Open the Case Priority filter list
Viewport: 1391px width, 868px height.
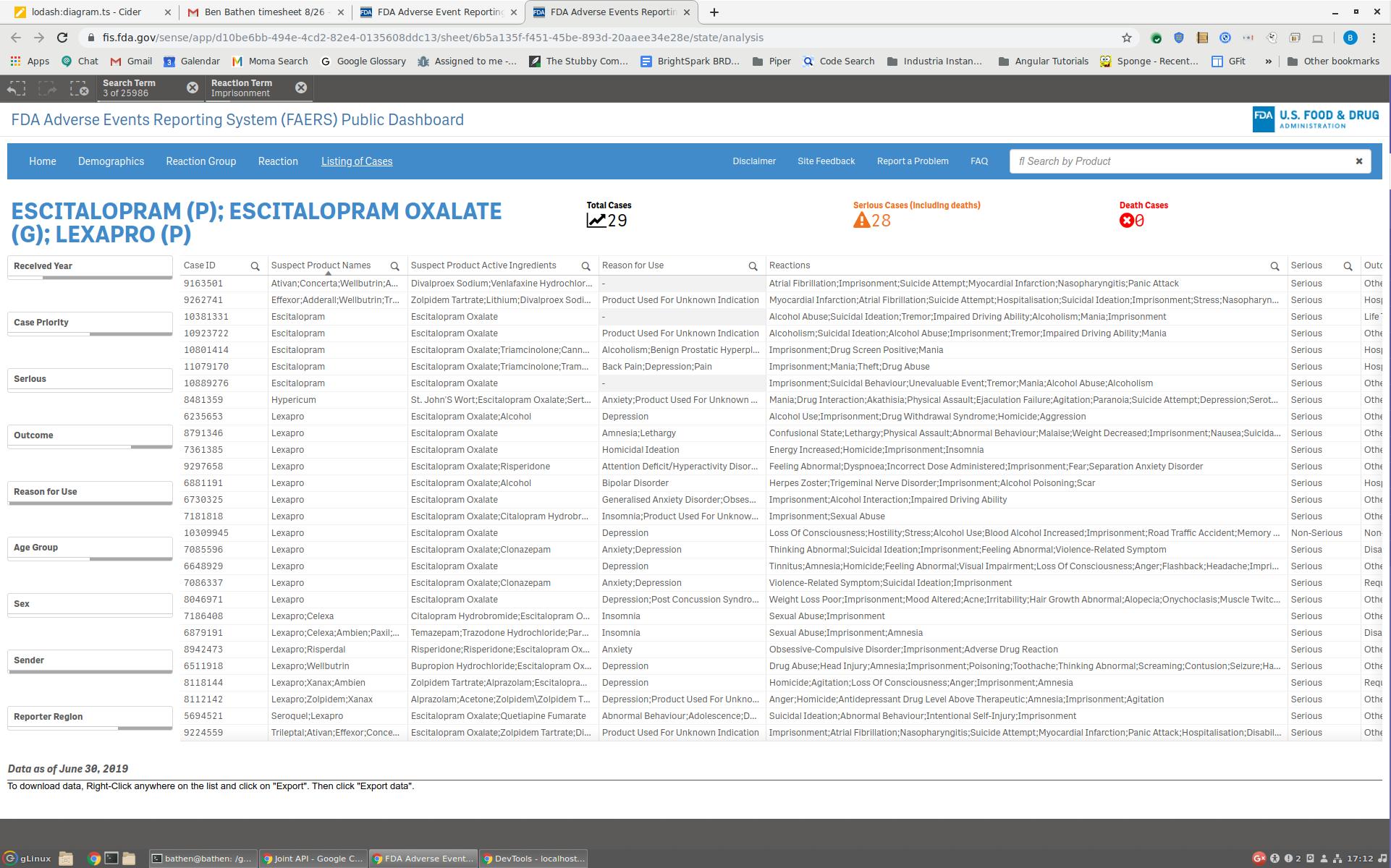(90, 323)
